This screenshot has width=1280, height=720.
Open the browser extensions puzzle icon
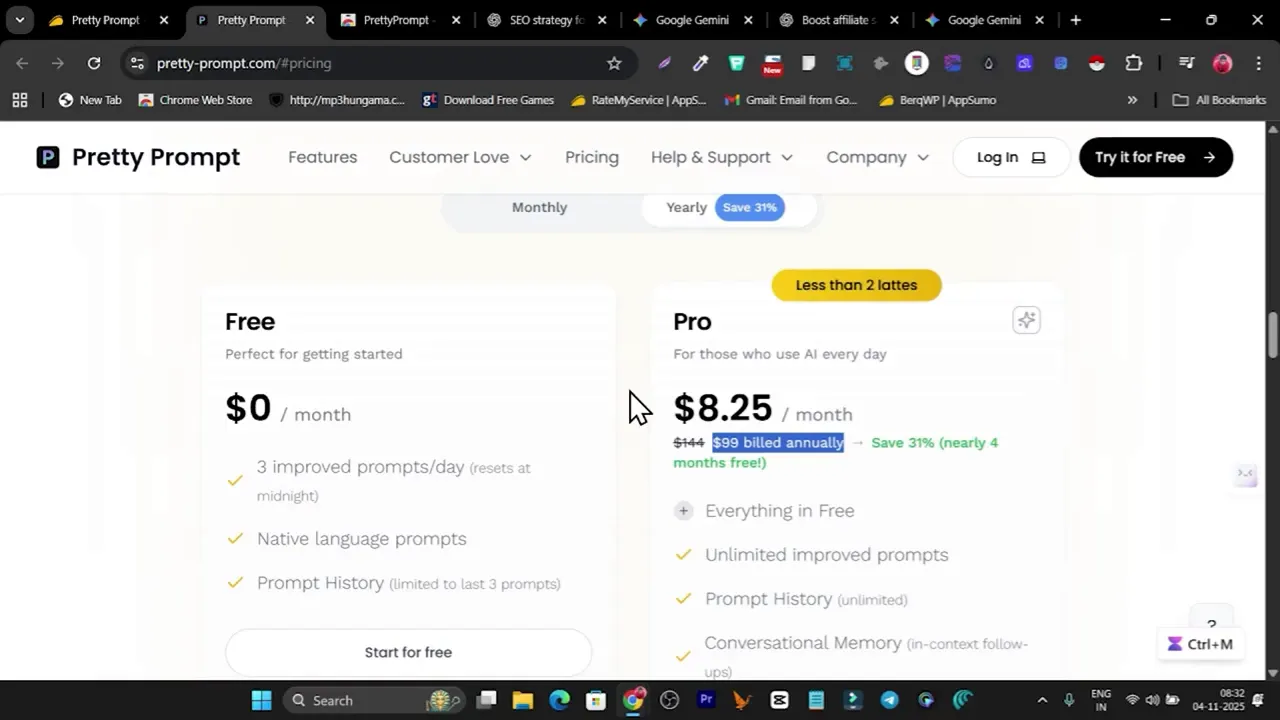pos(1133,63)
